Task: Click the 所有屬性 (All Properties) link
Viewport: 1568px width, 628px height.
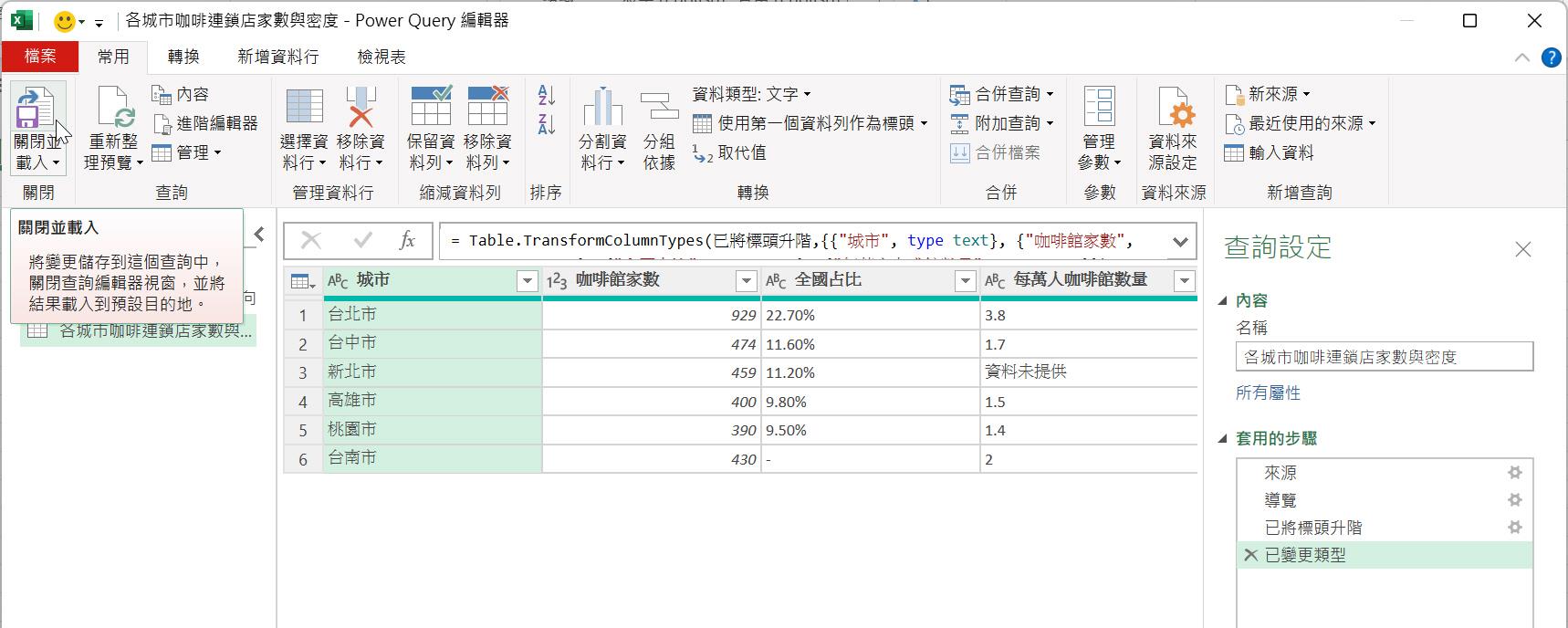Action: coord(1268,393)
